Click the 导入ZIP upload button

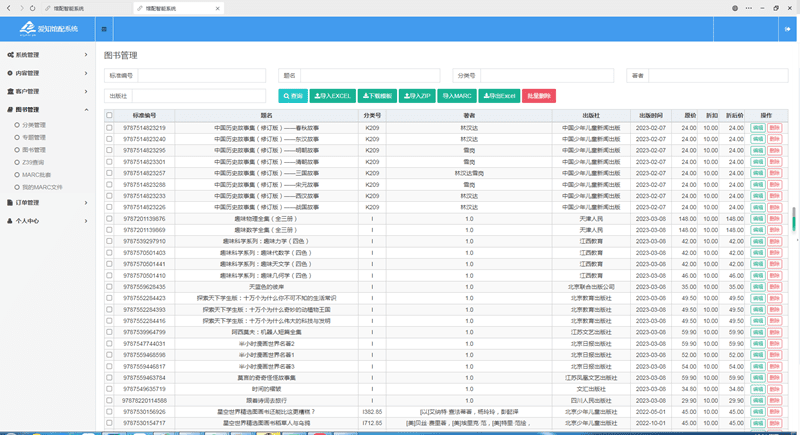(x=418, y=96)
